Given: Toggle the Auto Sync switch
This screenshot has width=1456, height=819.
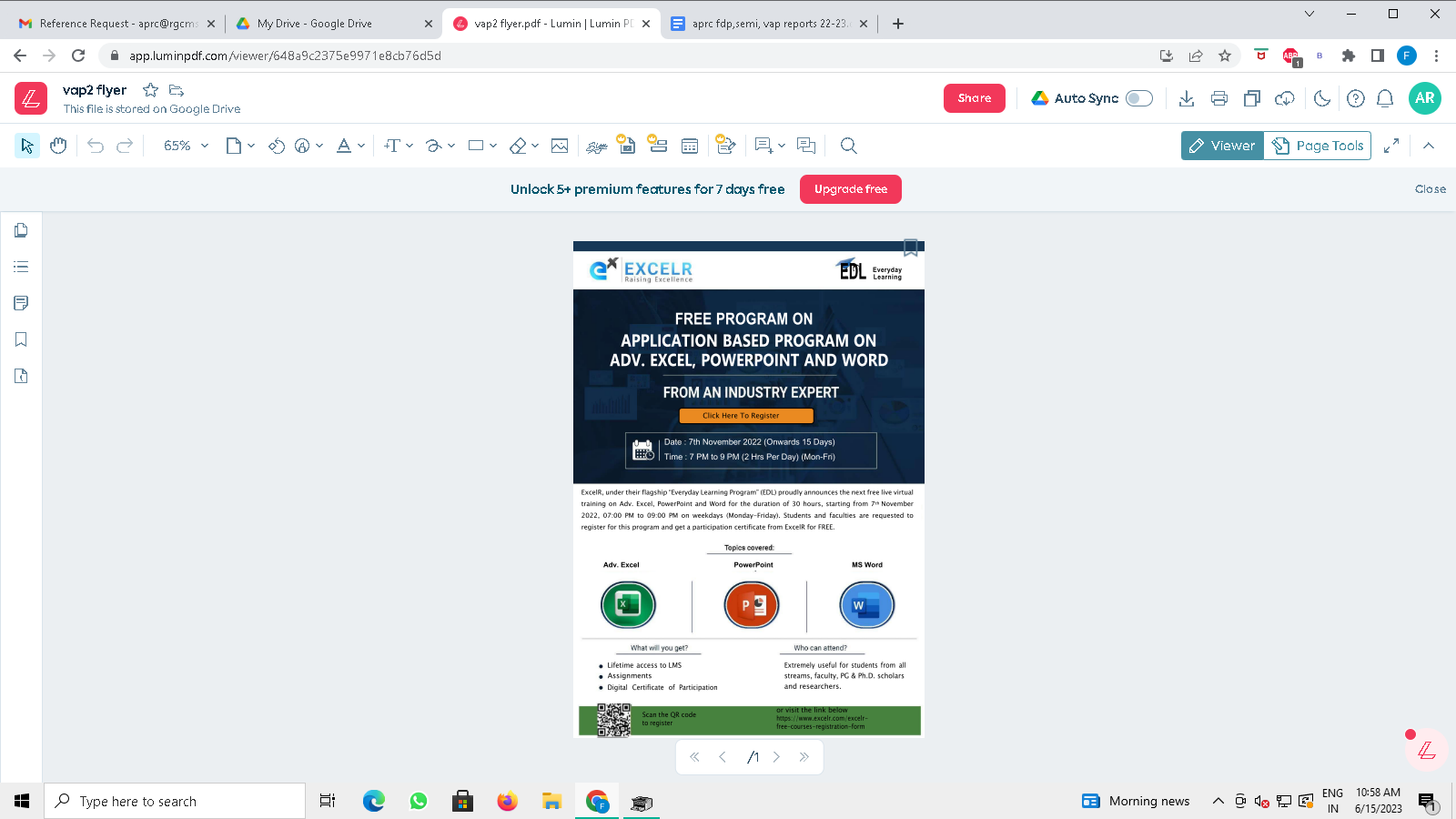Looking at the screenshot, I should [1139, 98].
